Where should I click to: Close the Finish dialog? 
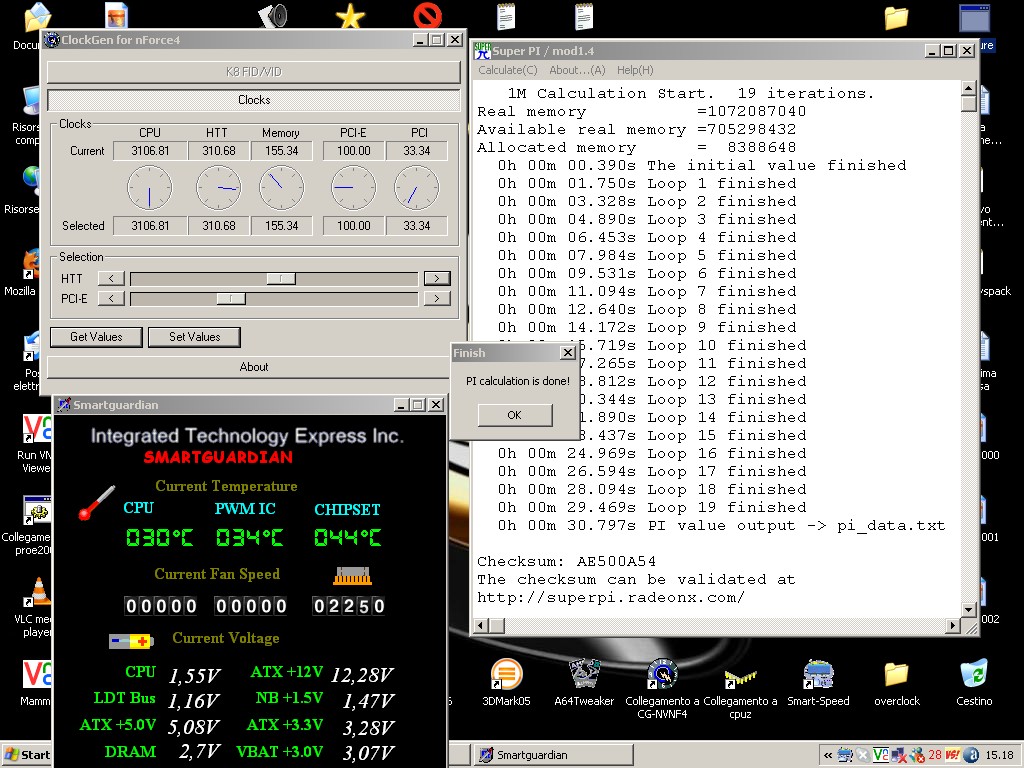[568, 353]
